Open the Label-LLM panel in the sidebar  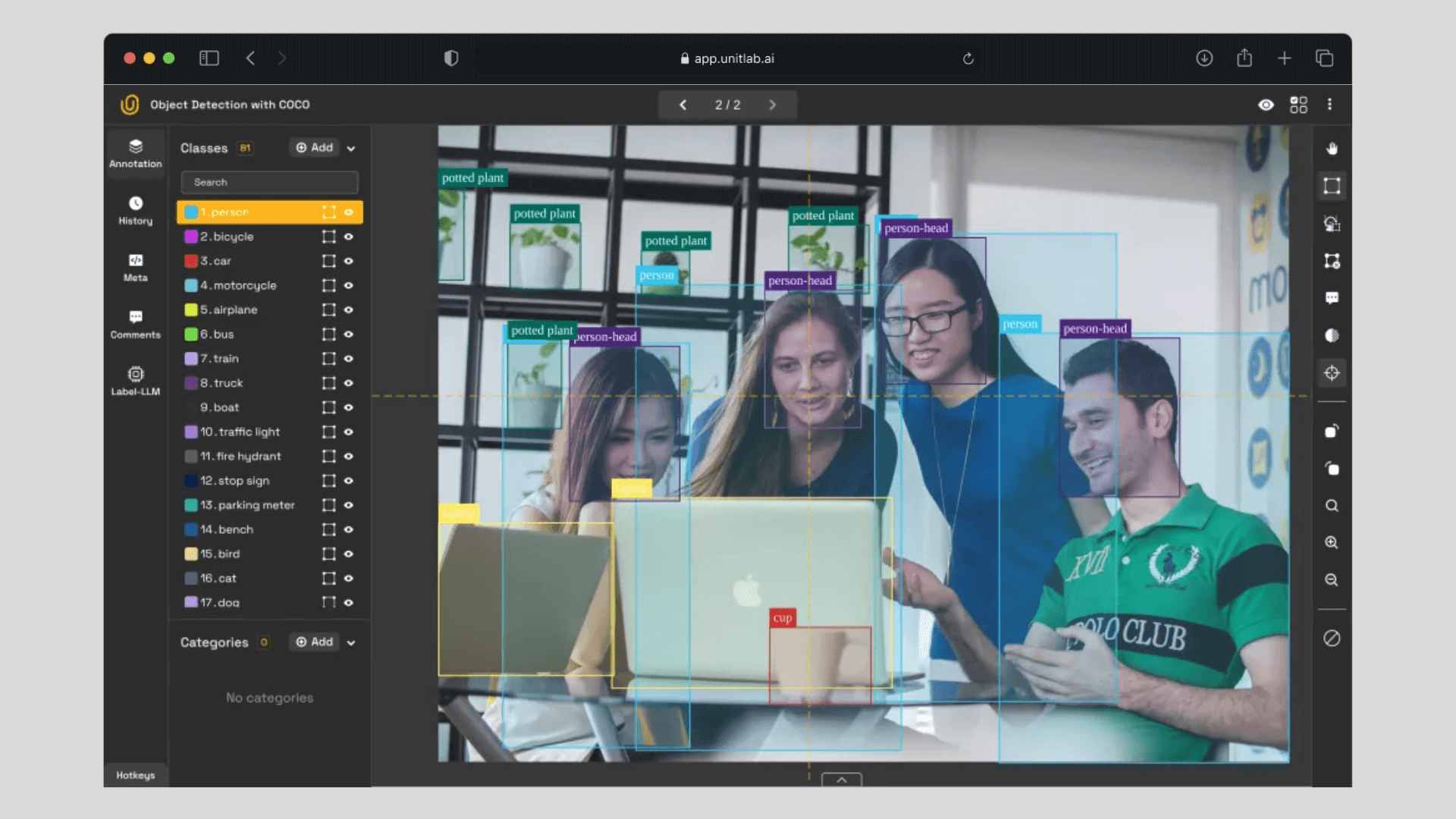135,381
